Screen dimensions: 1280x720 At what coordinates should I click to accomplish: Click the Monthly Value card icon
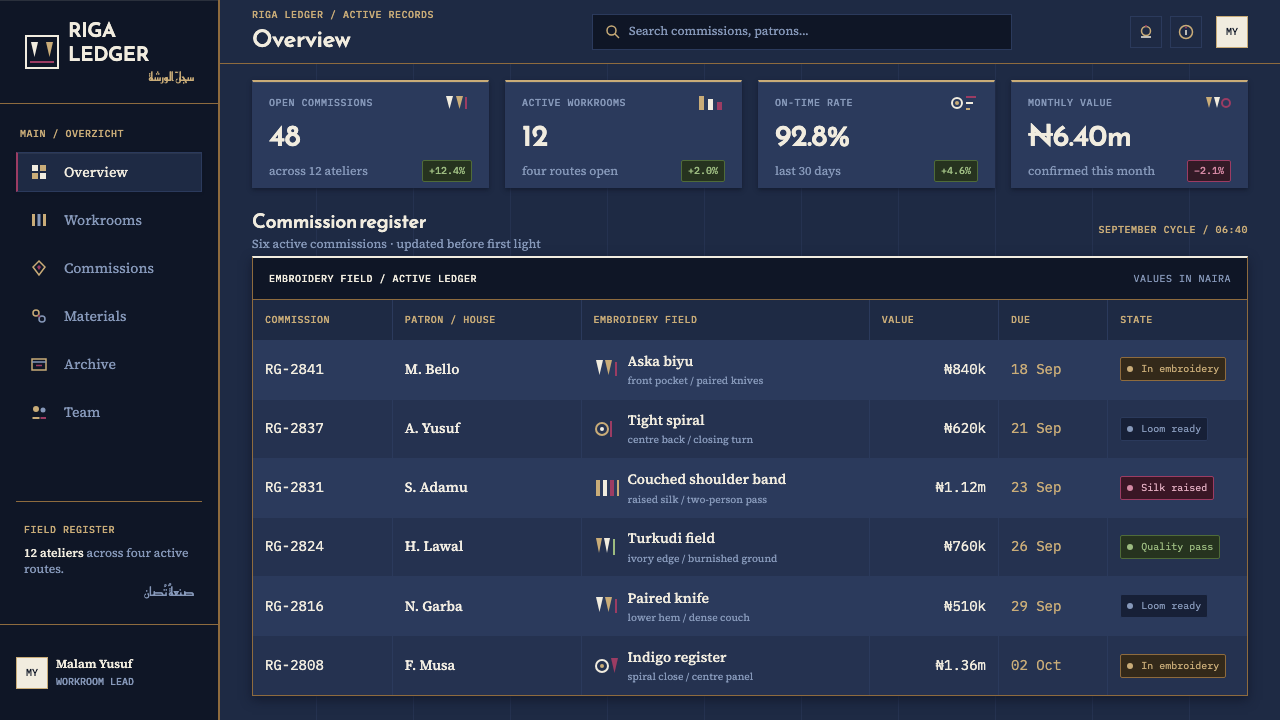click(x=1218, y=103)
